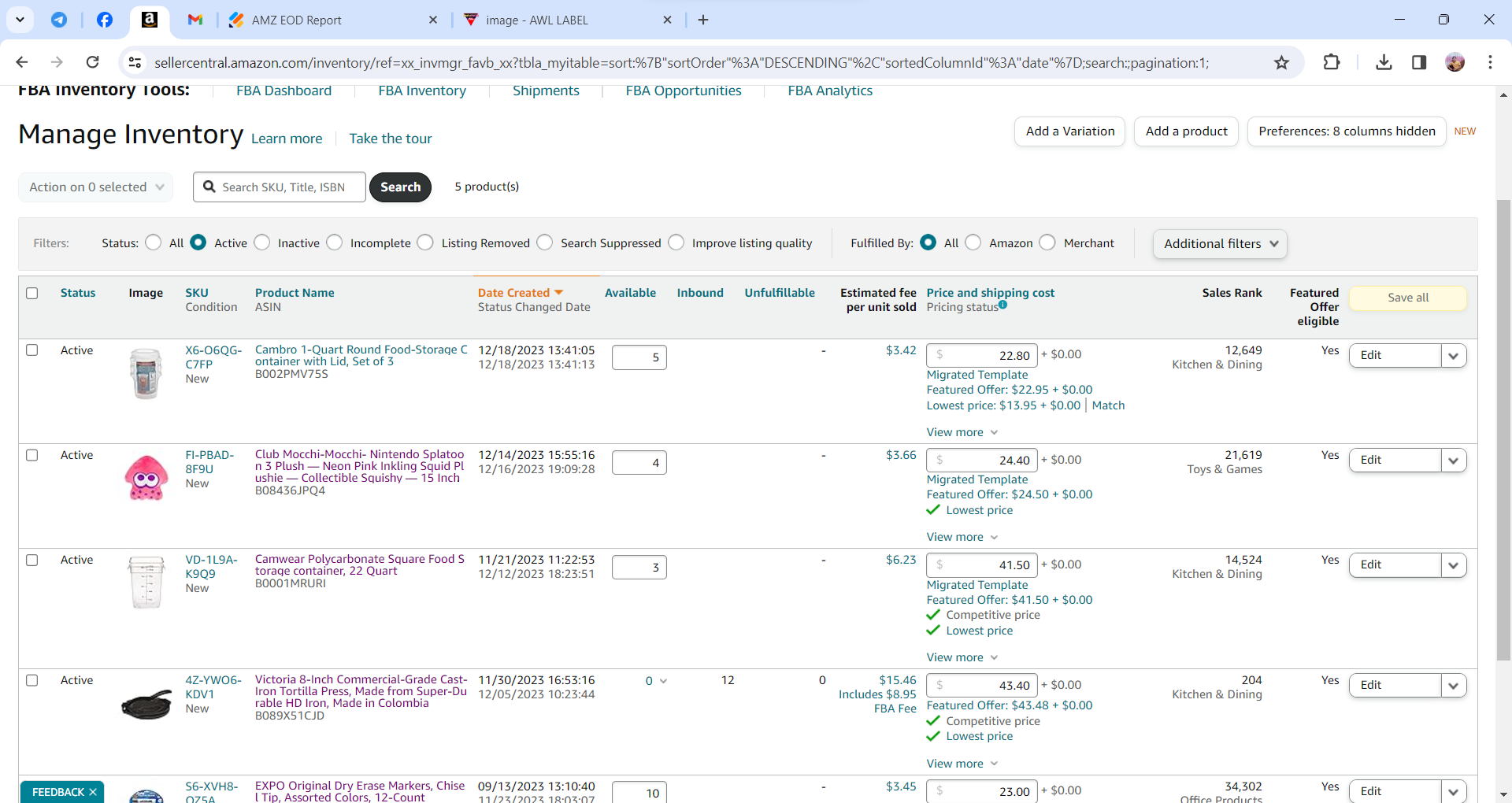Click the pricing status info icon

click(1003, 305)
